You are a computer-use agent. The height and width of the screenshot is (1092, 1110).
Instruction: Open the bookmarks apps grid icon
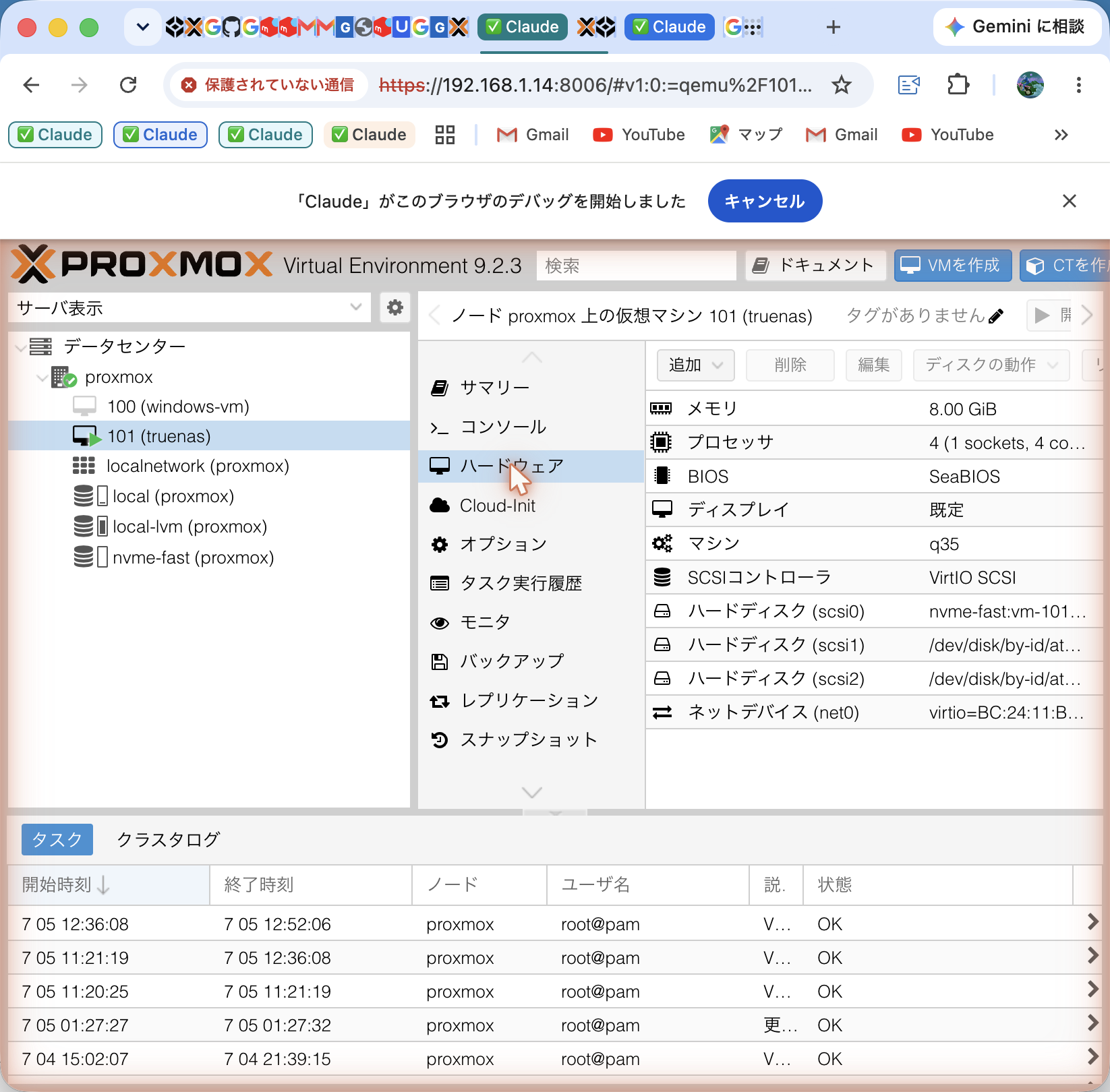(445, 135)
